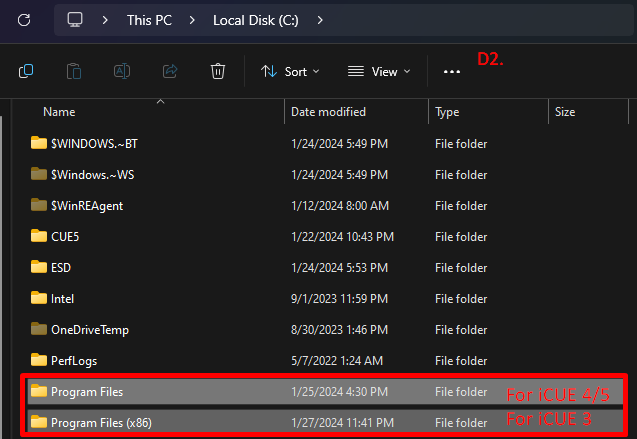Image resolution: width=637 pixels, height=439 pixels.
Task: Click the Copy icon in toolbar
Action: pos(26,71)
